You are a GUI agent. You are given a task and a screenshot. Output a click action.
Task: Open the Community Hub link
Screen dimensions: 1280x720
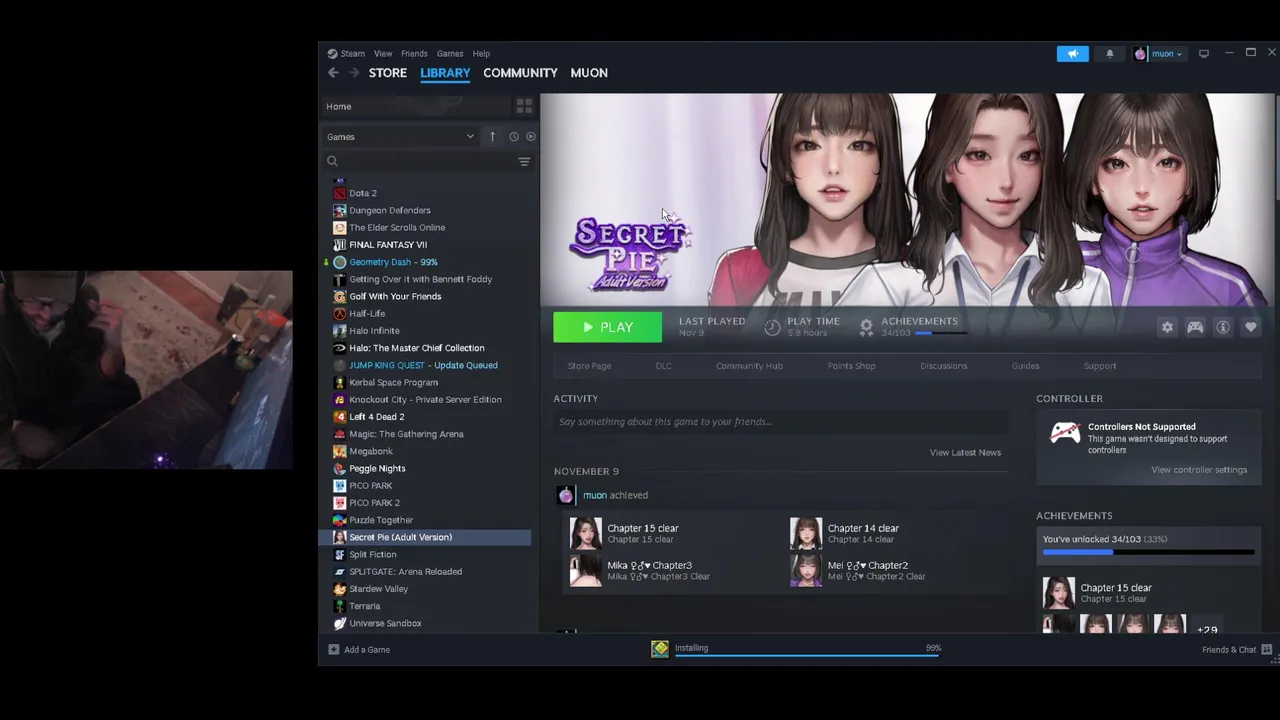[749, 366]
